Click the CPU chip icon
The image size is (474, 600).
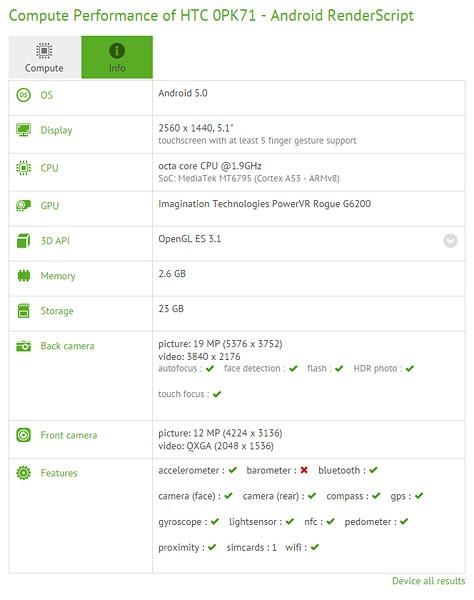pos(24,168)
